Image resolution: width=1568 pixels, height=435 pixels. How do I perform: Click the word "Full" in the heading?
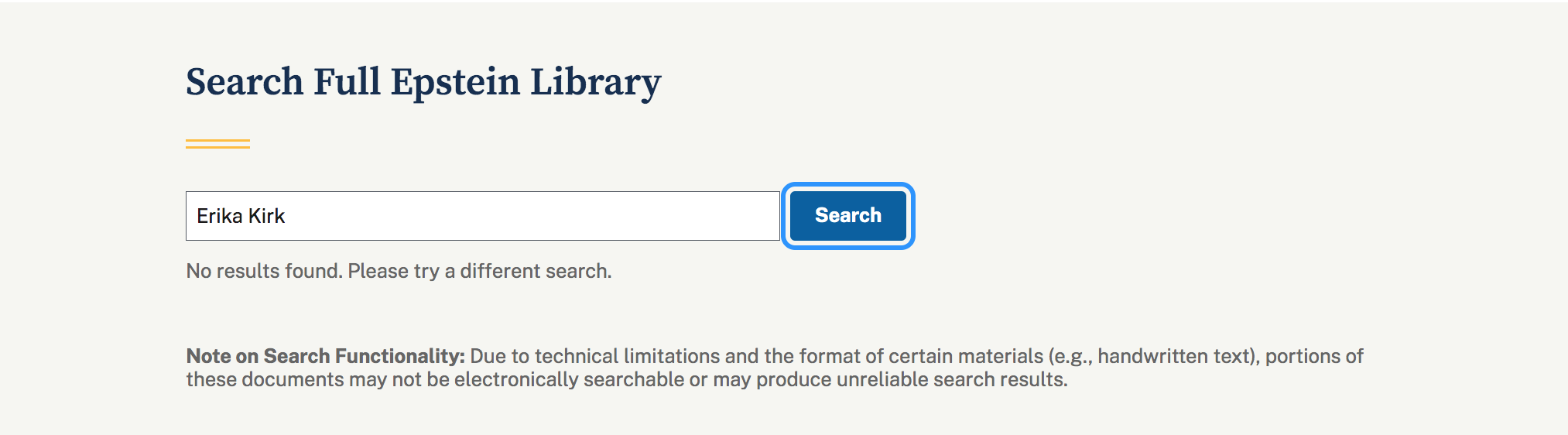[x=346, y=82]
